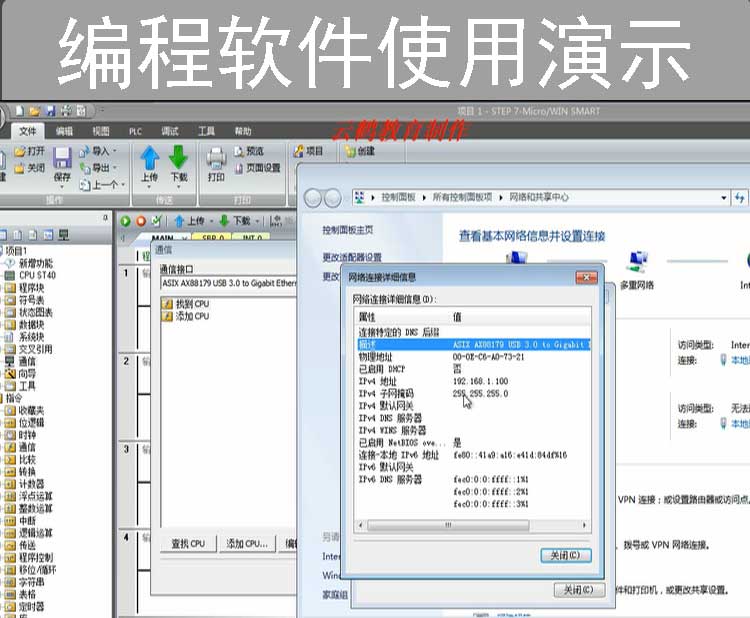The width and height of the screenshot is (750, 618).
Task: Click the green Run button in editor toolbar
Action: pyautogui.click(x=126, y=221)
